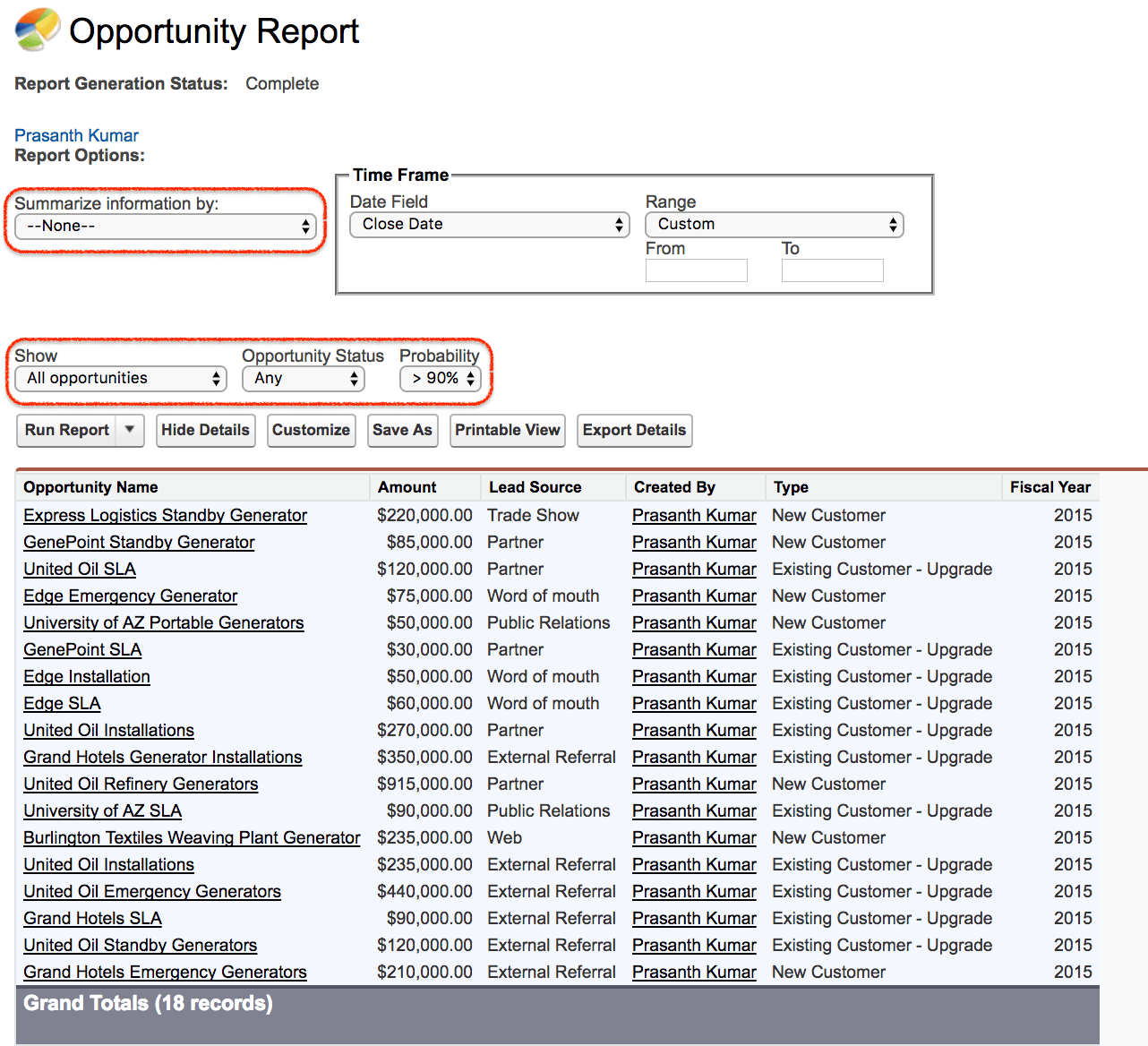The width and height of the screenshot is (1148, 1046).
Task: Click the To date input field
Action: (833, 270)
